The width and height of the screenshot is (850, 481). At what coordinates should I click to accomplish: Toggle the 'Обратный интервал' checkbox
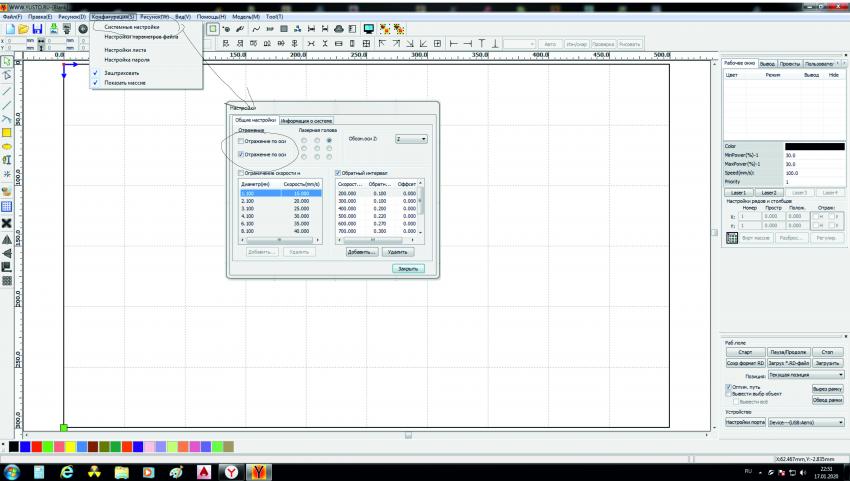(x=339, y=173)
